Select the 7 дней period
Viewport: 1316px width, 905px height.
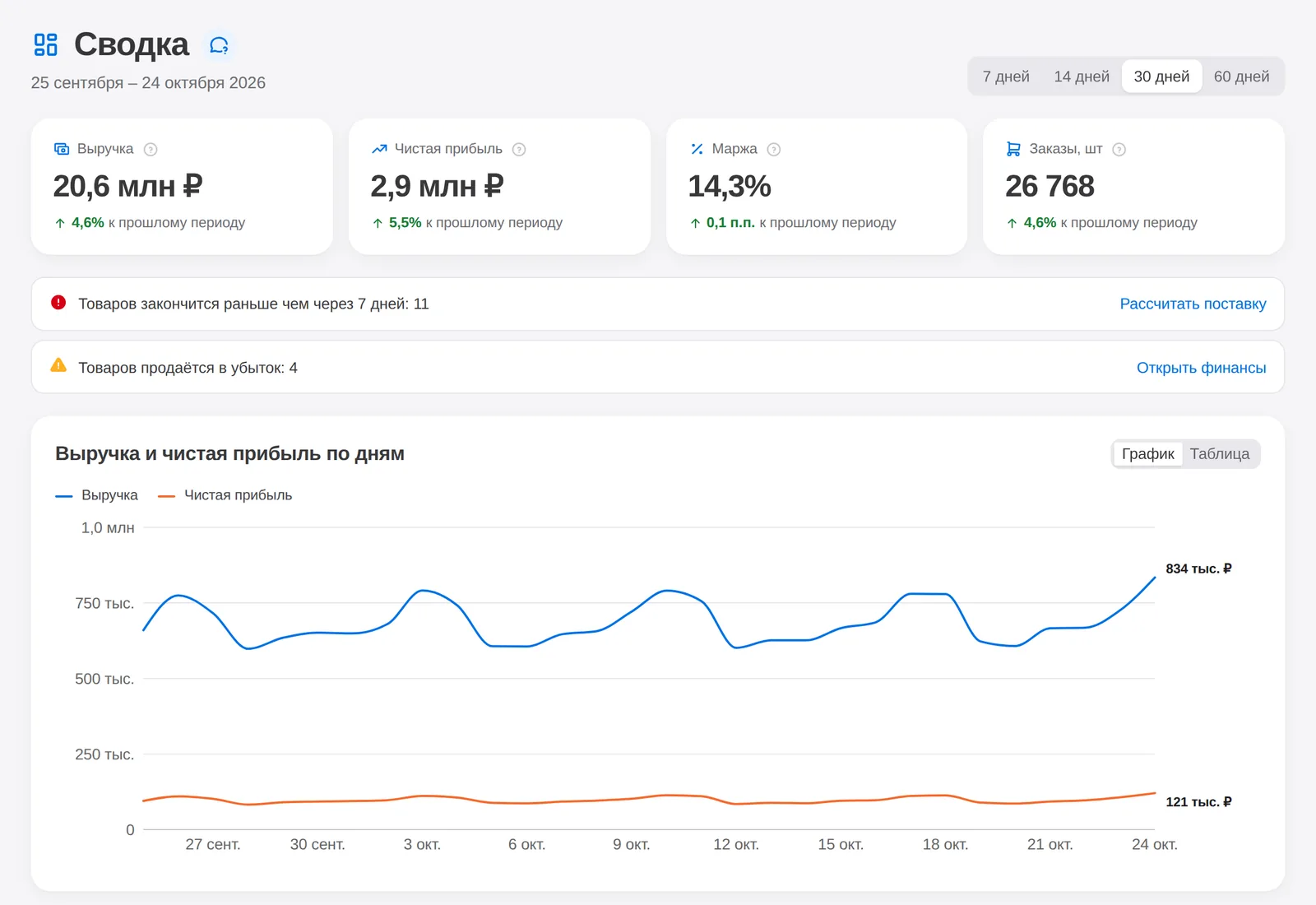pyautogui.click(x=1006, y=77)
